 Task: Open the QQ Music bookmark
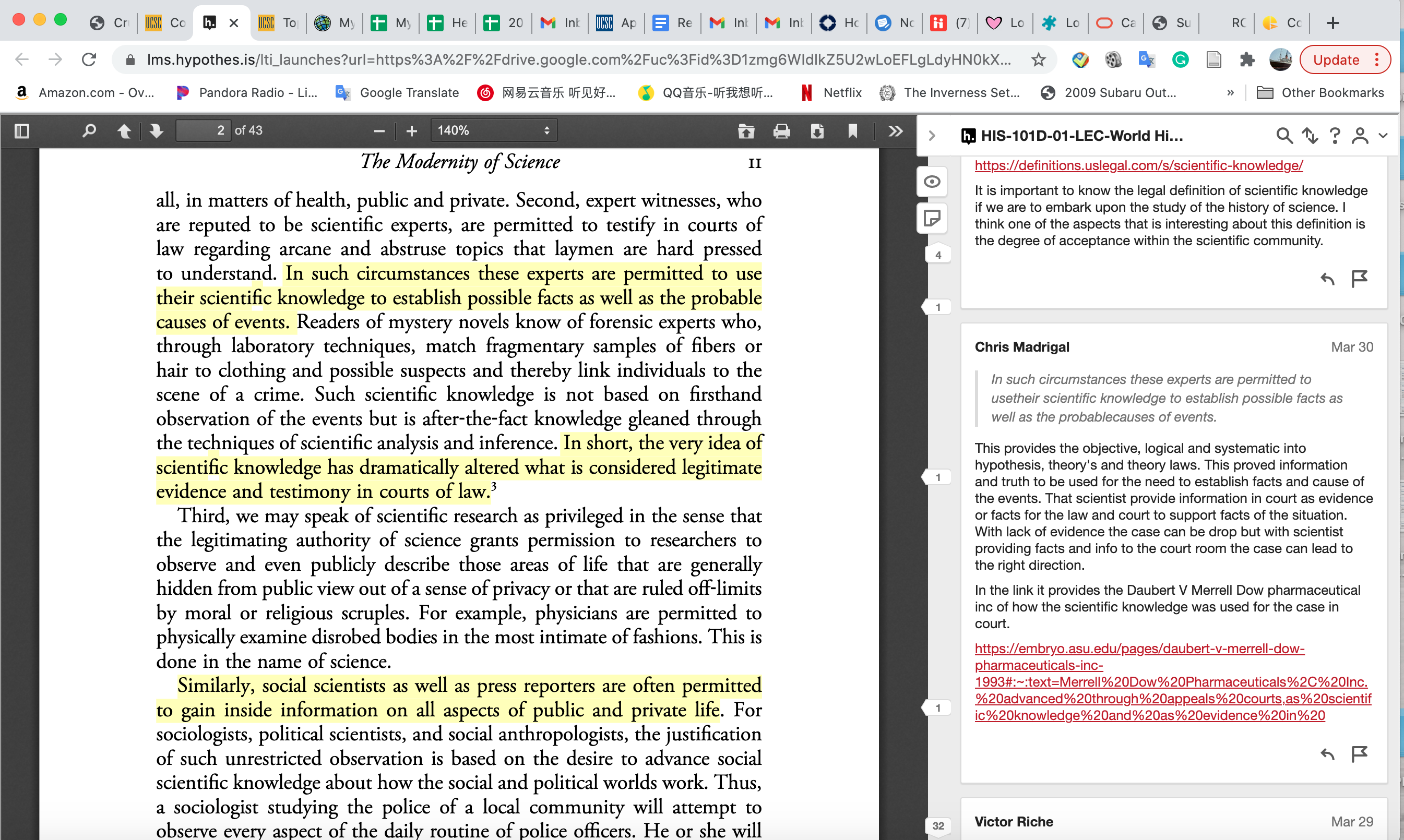tap(706, 93)
